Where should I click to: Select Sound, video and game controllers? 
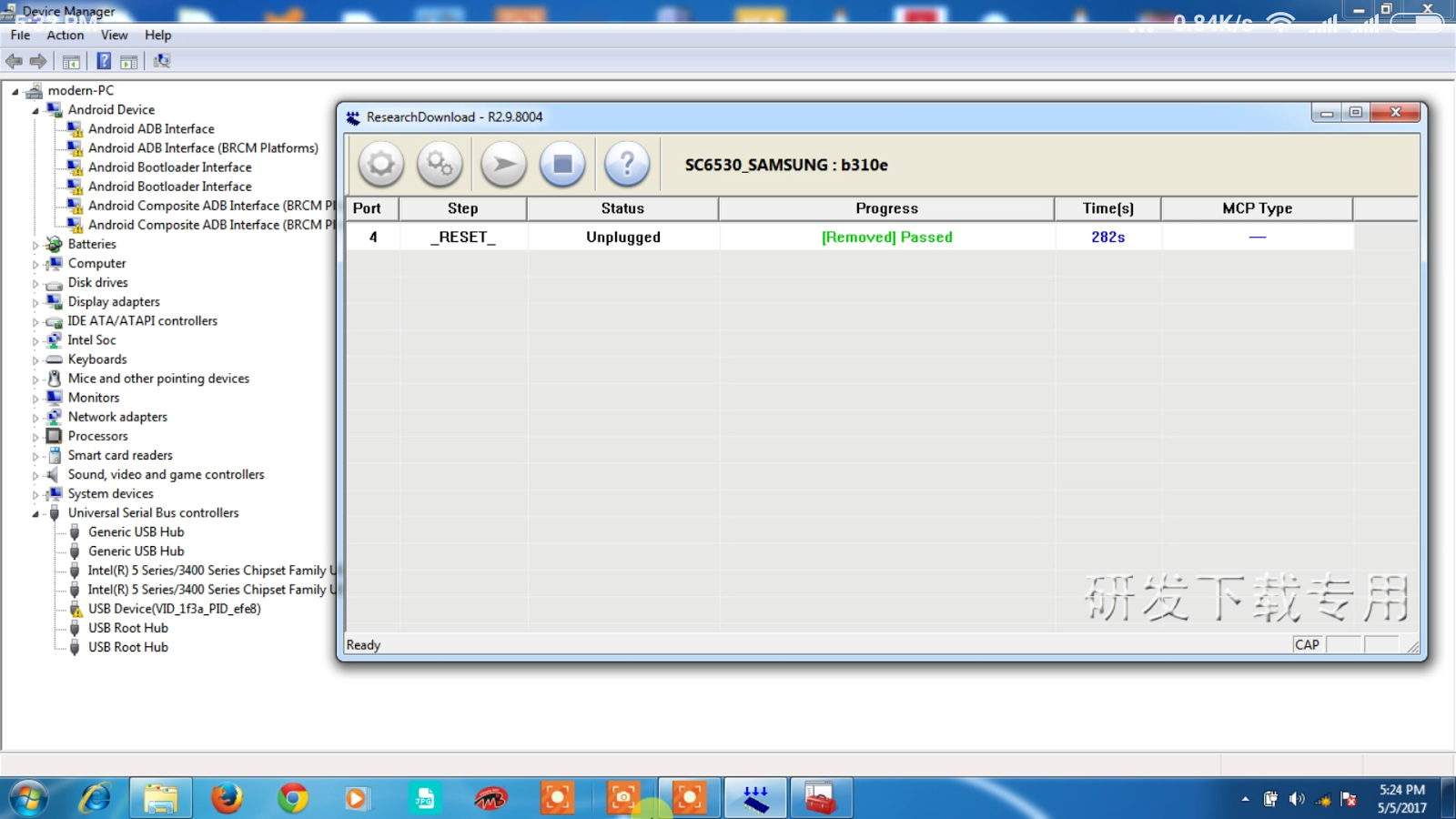166,475
